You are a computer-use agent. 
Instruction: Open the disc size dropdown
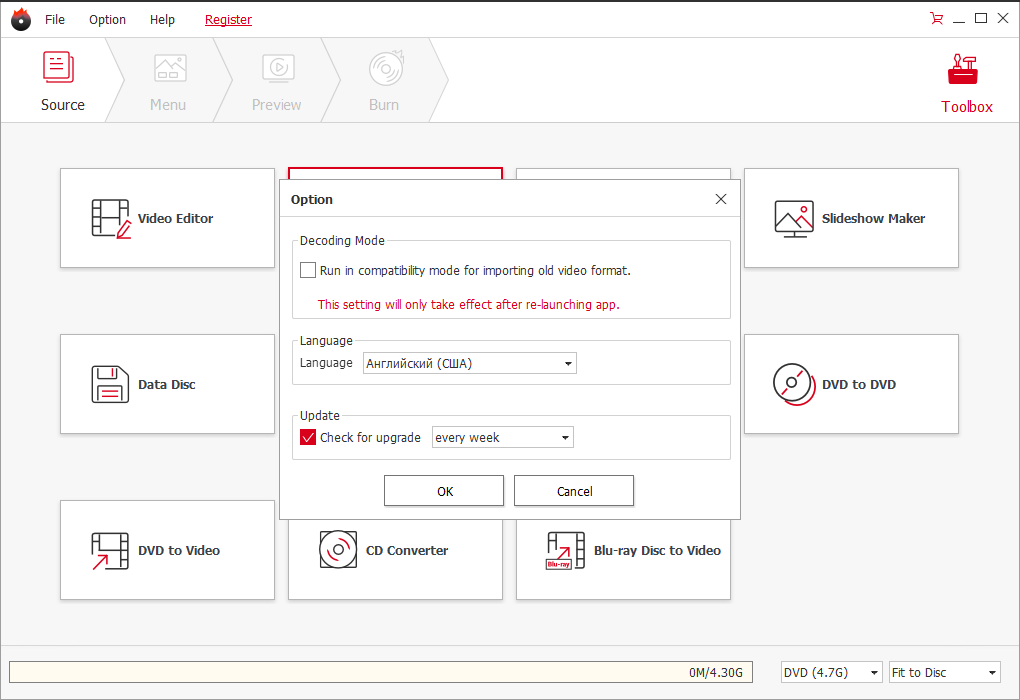coord(869,672)
